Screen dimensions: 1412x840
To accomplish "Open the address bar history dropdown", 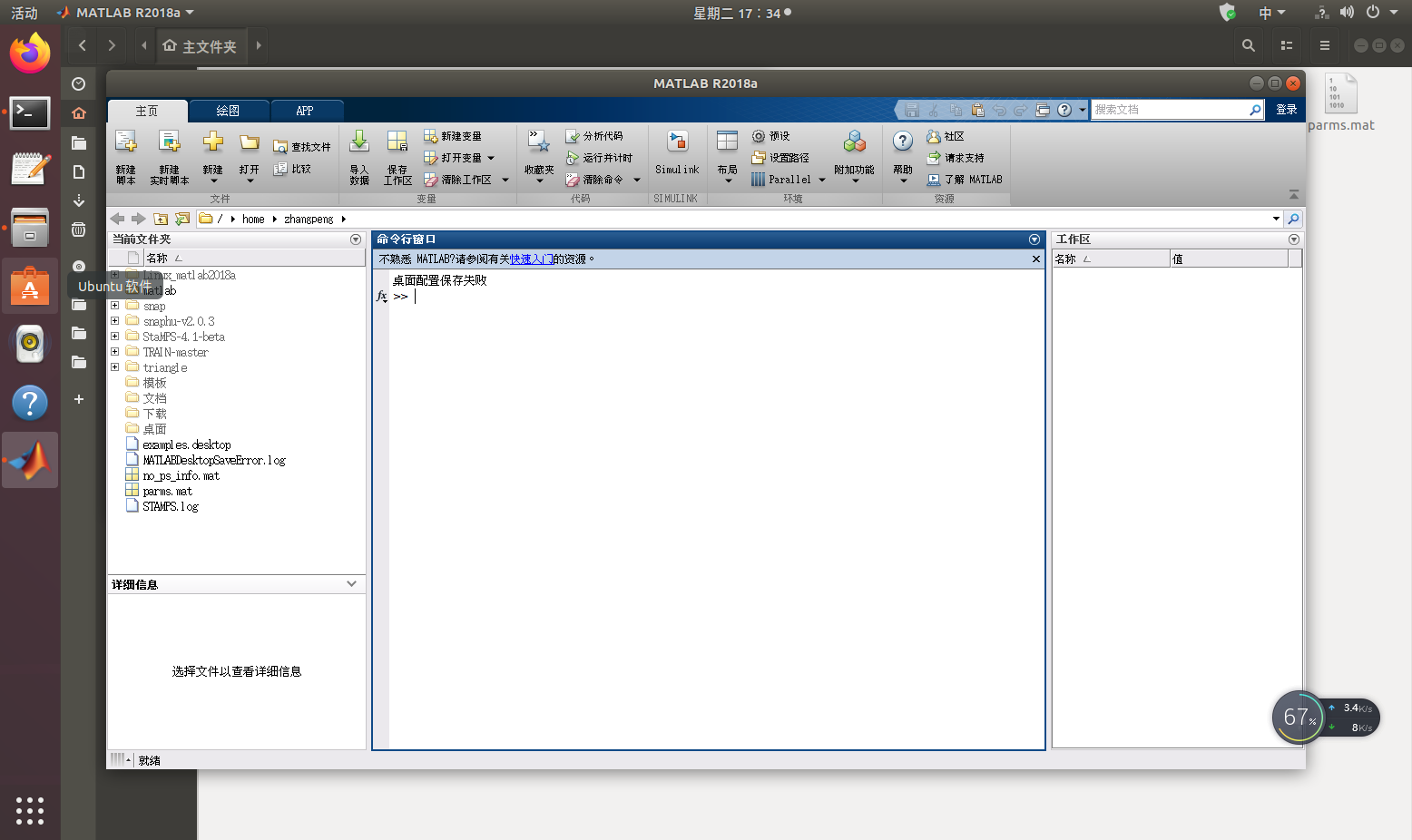I will [x=1276, y=219].
